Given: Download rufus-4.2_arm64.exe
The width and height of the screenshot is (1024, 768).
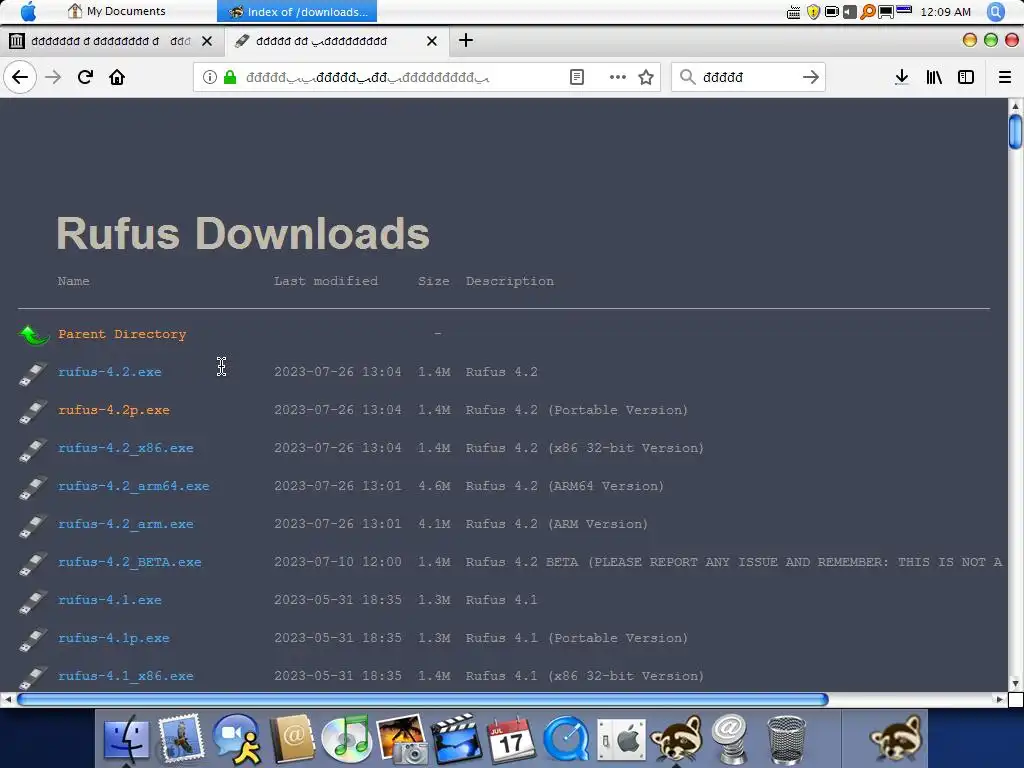Looking at the screenshot, I should (134, 485).
